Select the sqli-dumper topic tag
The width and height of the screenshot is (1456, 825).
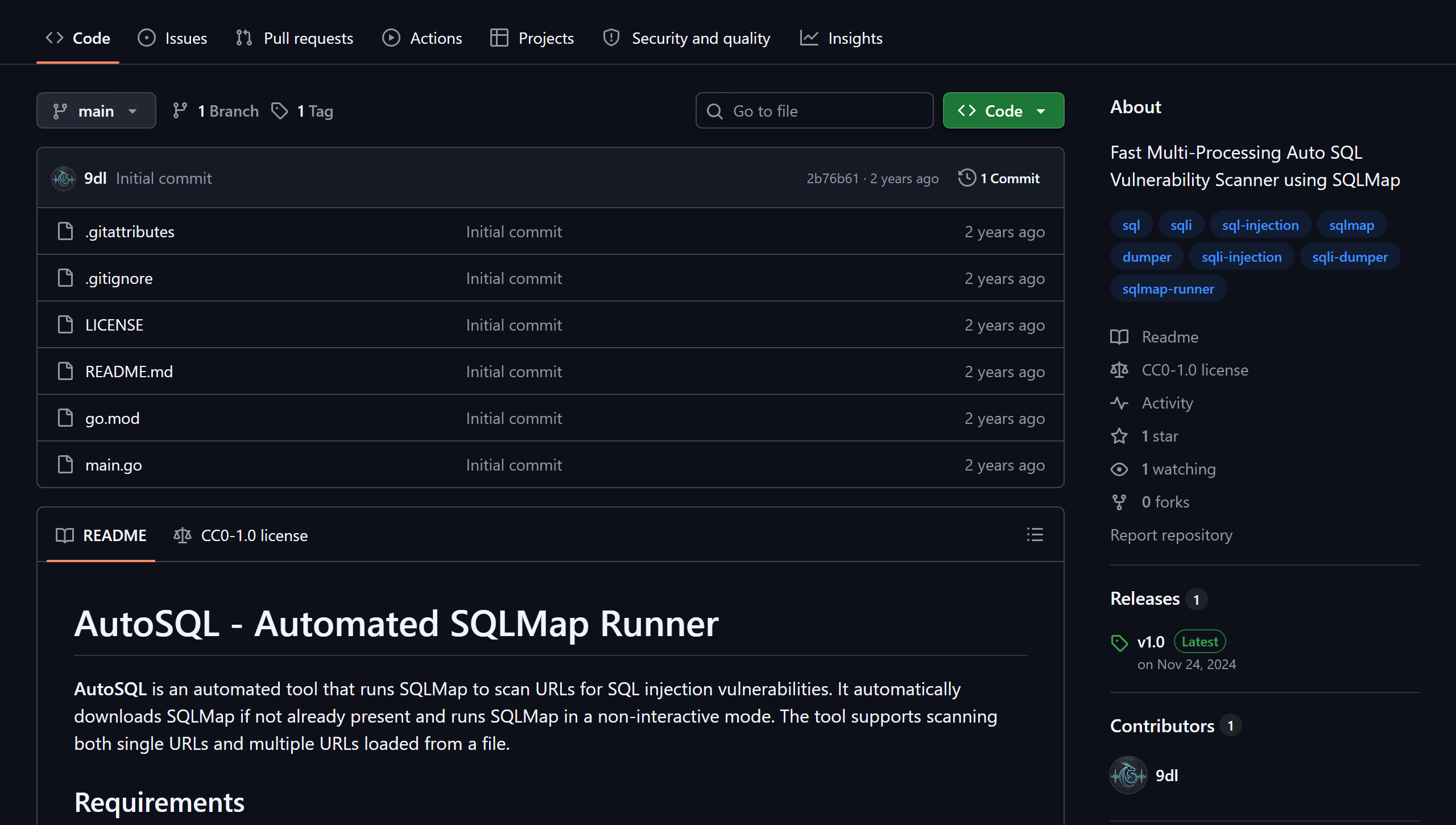click(1350, 257)
